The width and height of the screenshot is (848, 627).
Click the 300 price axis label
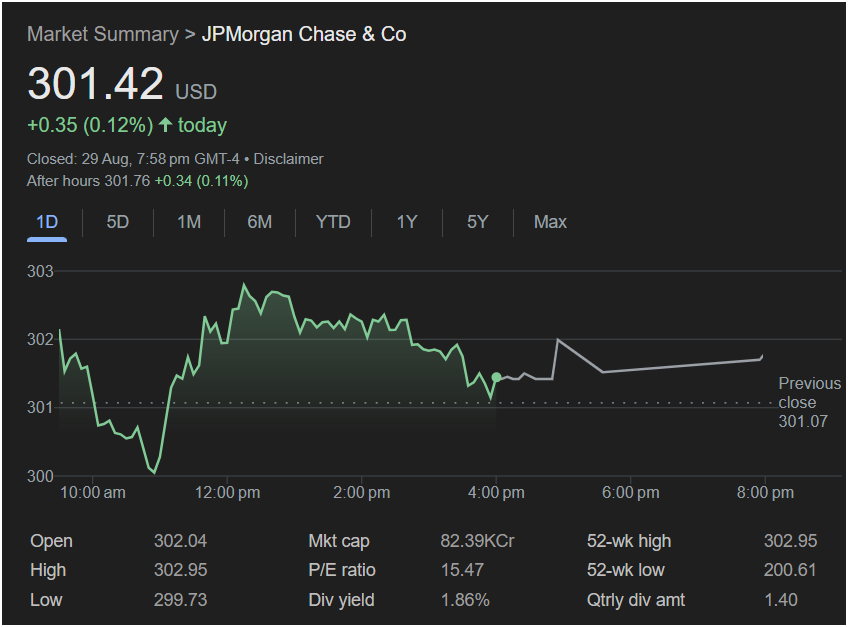[41, 476]
